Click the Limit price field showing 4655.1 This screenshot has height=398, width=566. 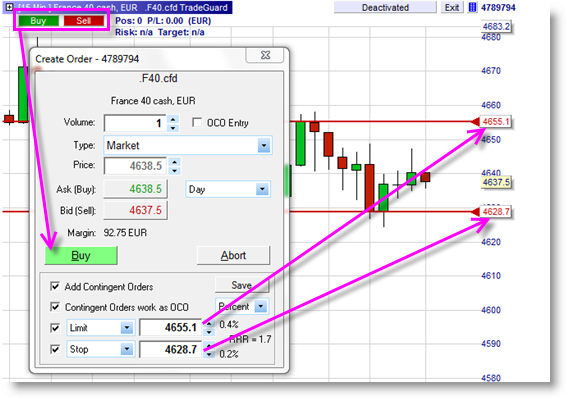coord(171,328)
